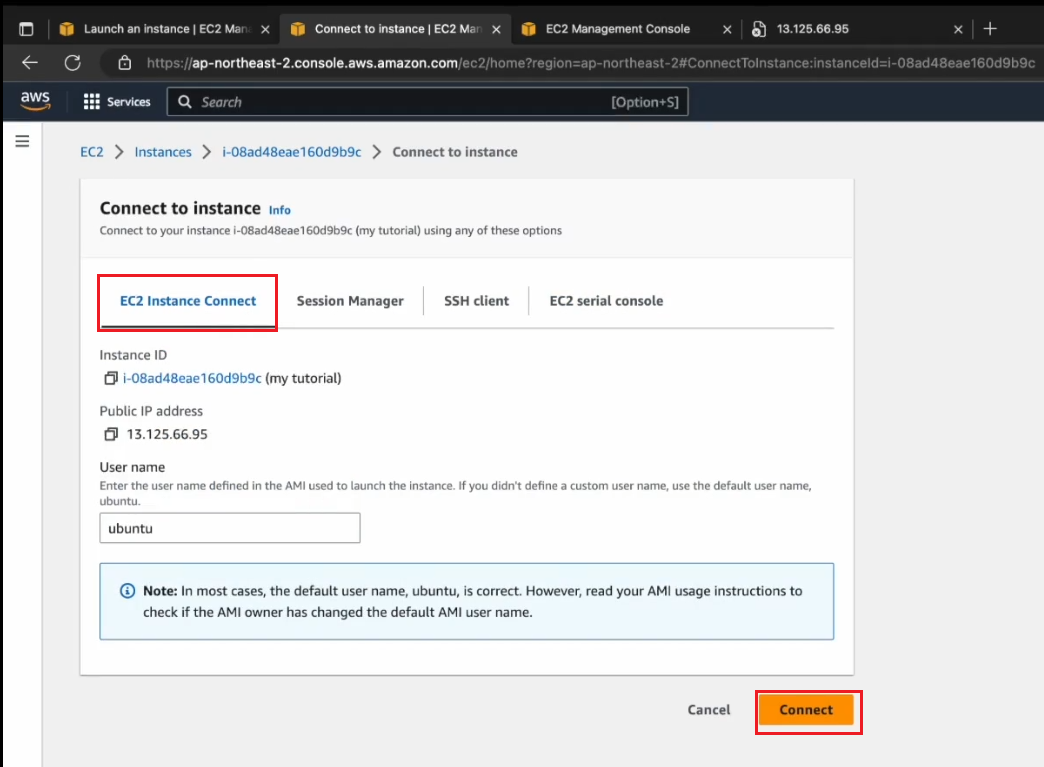The image size is (1044, 767).
Task: Click the Cancel button
Action: [708, 710]
